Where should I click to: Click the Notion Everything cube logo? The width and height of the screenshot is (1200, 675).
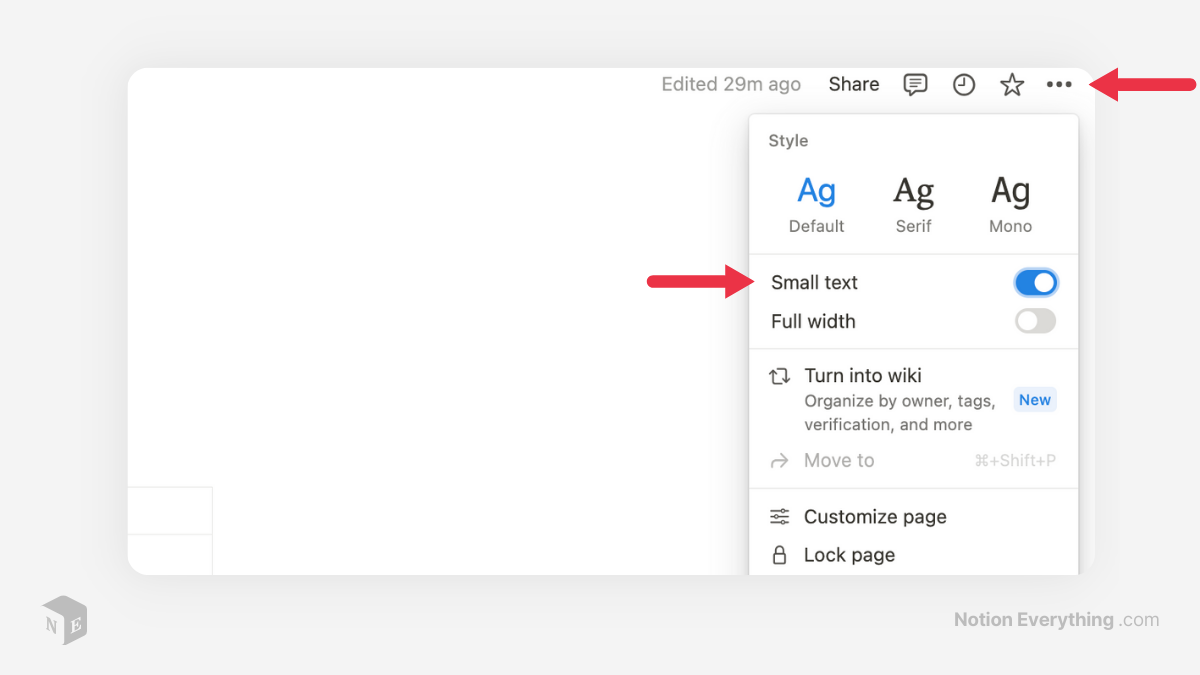(x=65, y=620)
